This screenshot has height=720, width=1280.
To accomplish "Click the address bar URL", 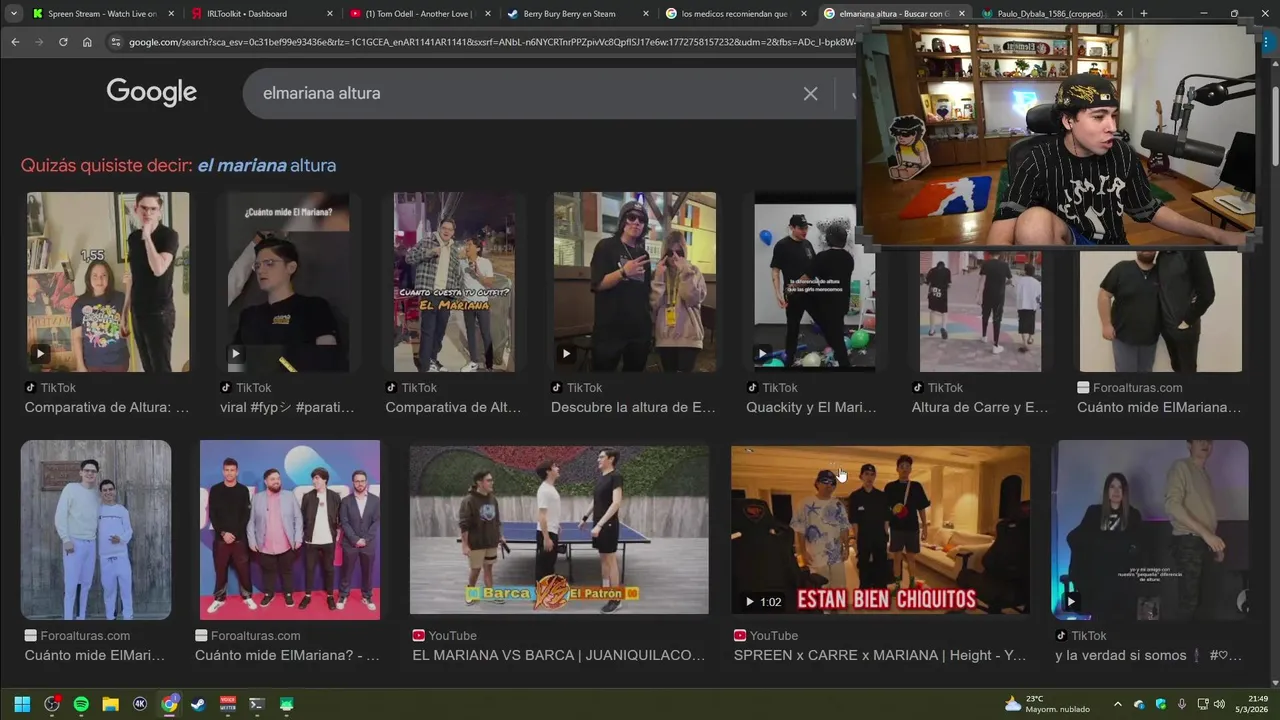I will 490,42.
